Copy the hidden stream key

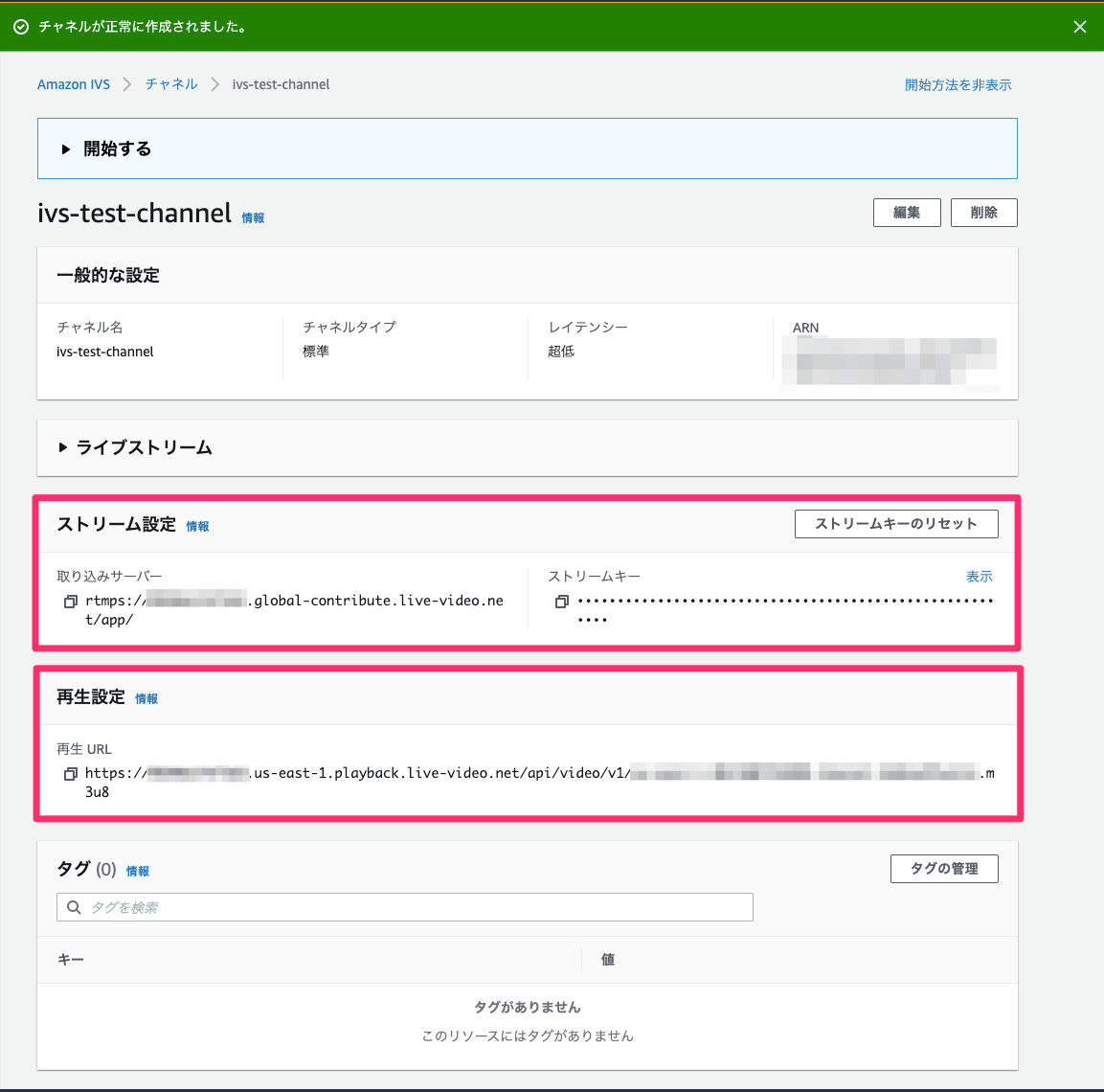pos(561,602)
